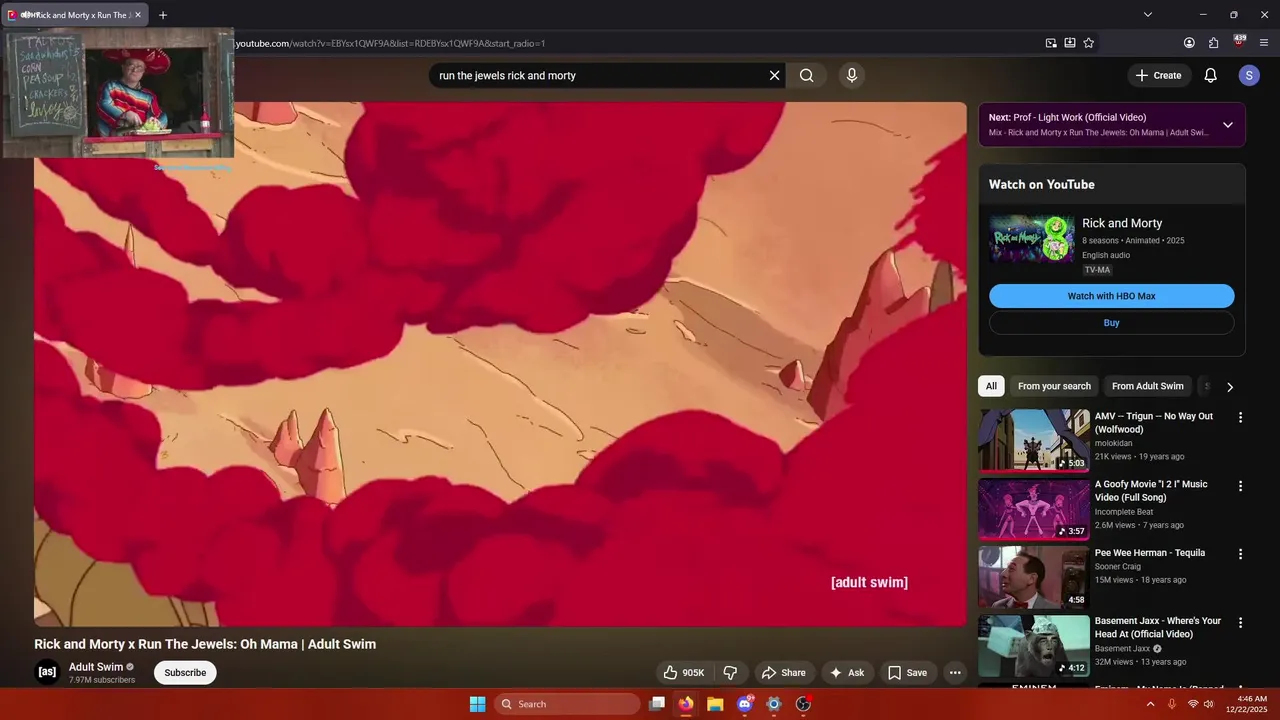The height and width of the screenshot is (720, 1280).
Task: Open options for A Goofy Movie video
Action: coord(1240,486)
